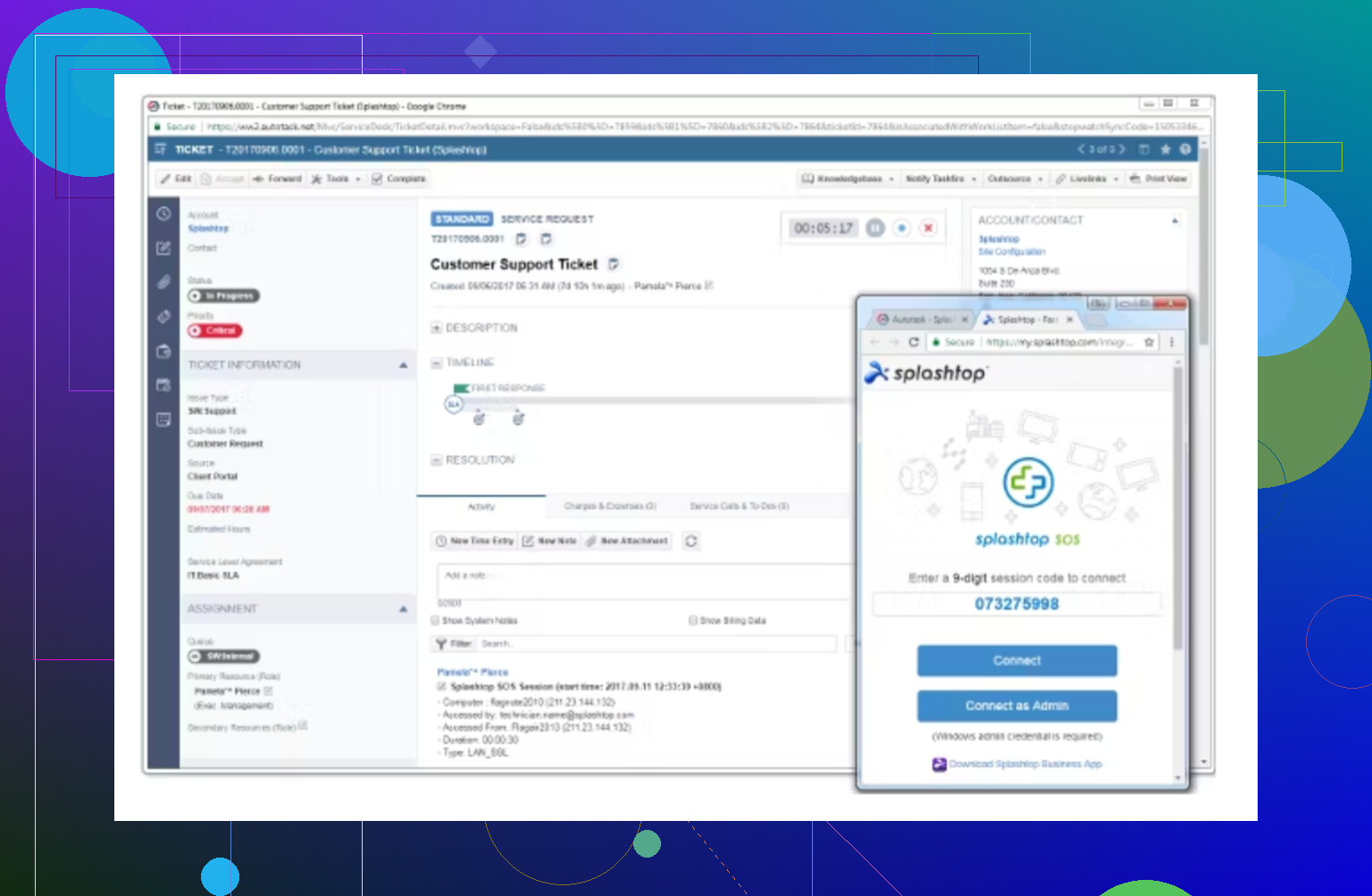The width and height of the screenshot is (1372, 896).
Task: Cancel the stopwatch with the red X
Action: coord(929,228)
